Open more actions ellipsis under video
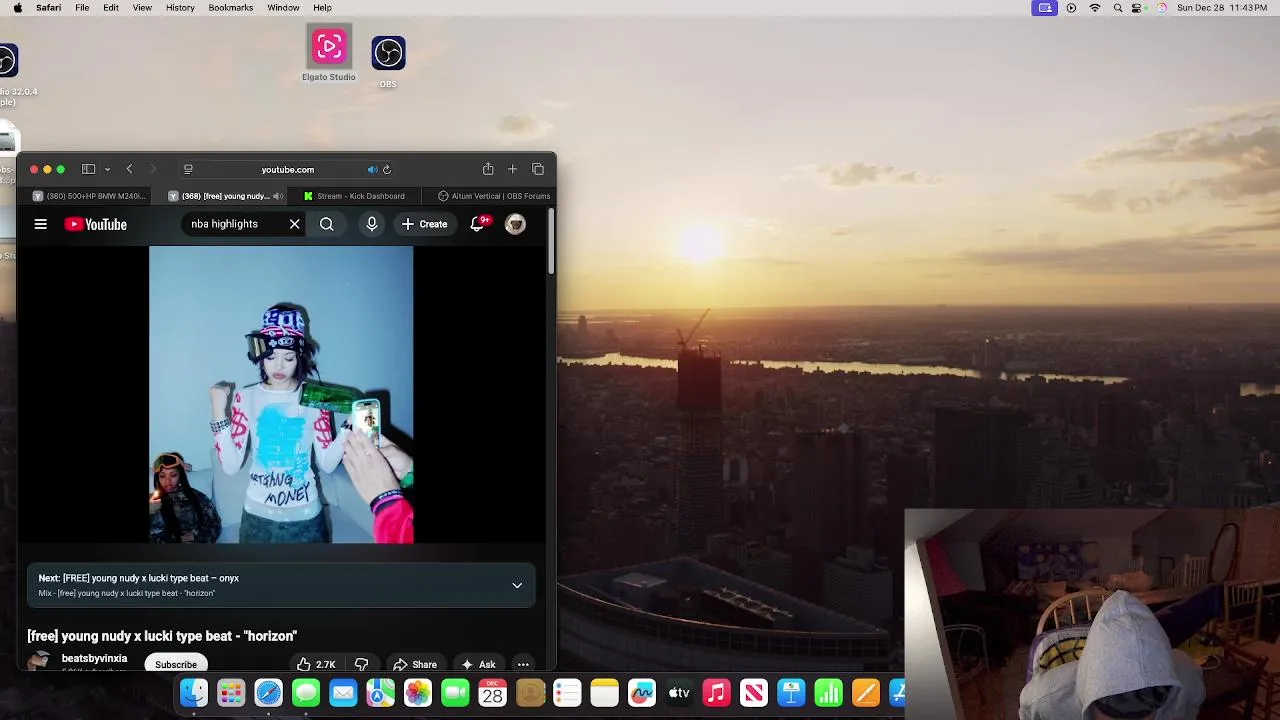The height and width of the screenshot is (720, 1280). [523, 664]
